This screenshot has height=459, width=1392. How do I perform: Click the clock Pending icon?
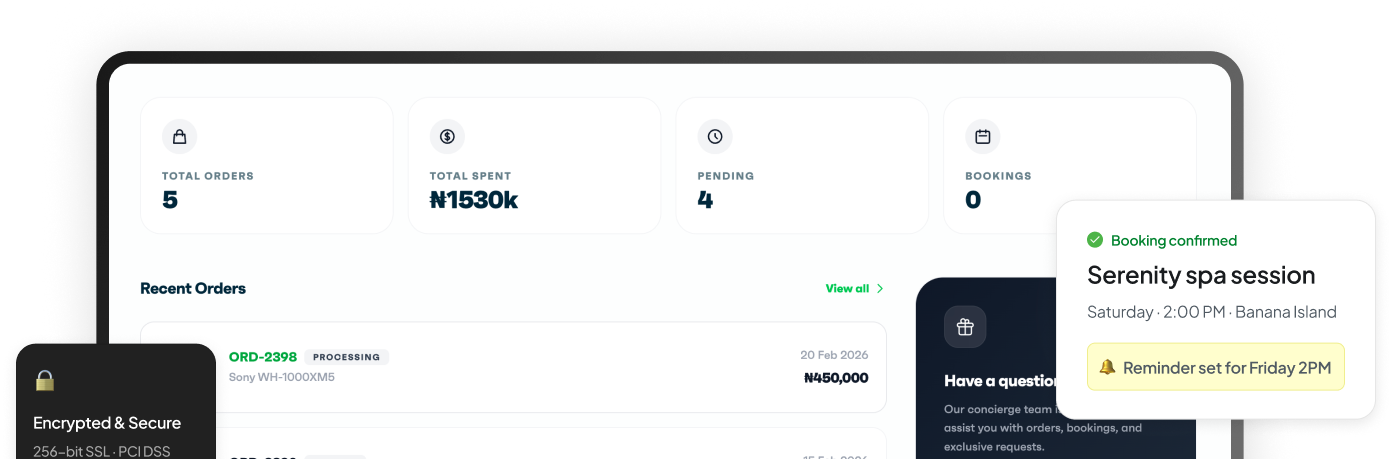715,137
